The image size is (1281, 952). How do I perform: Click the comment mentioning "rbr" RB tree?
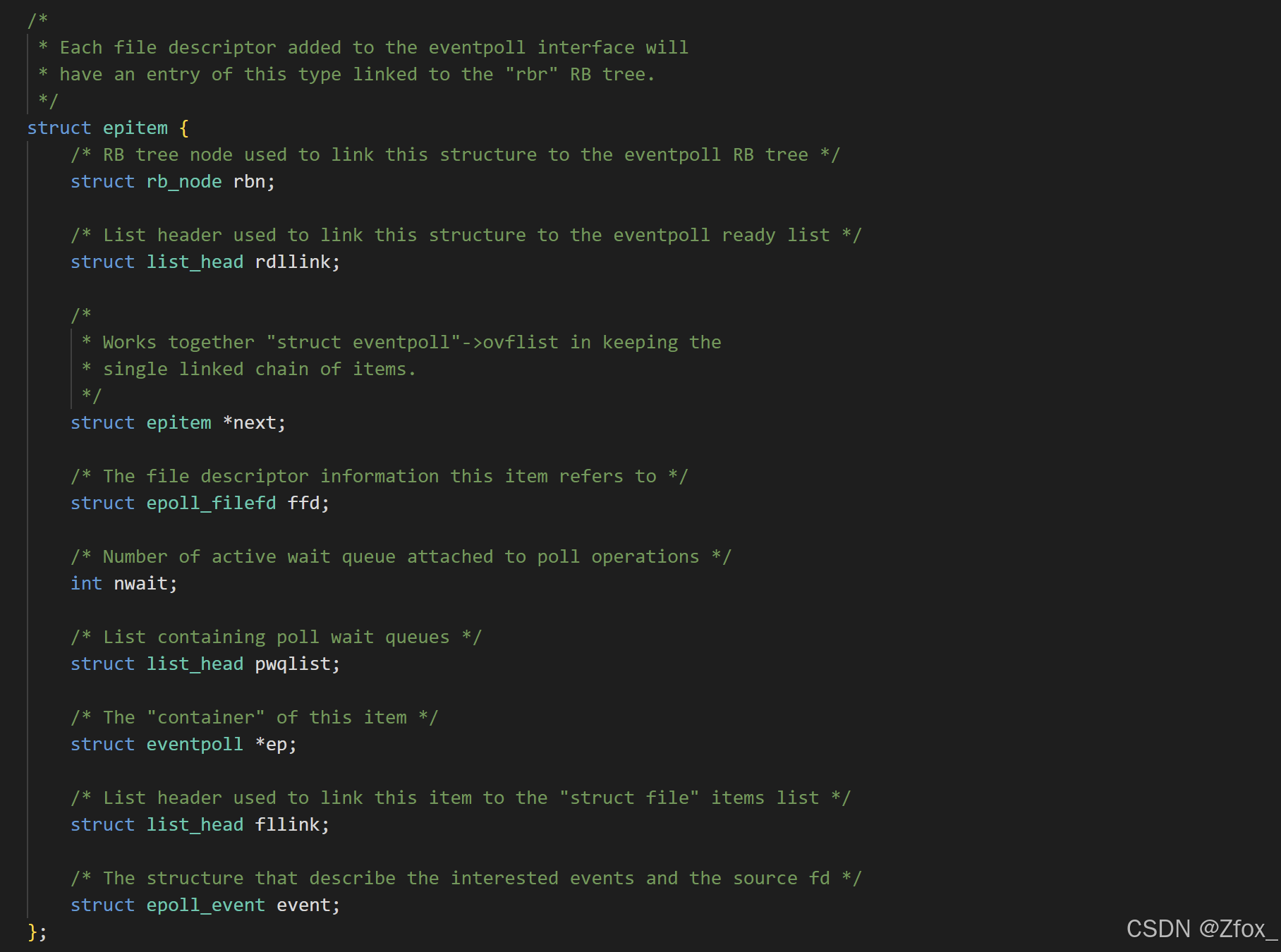(x=347, y=74)
